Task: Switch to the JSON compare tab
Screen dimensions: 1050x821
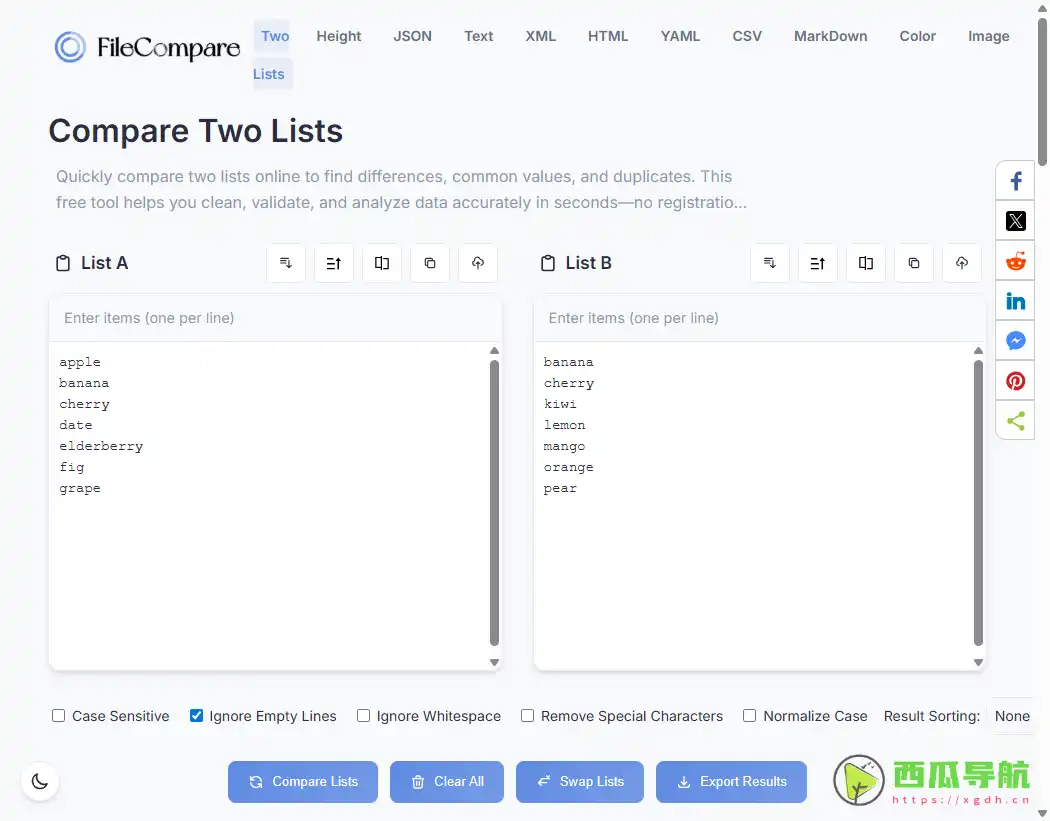Action: click(412, 36)
